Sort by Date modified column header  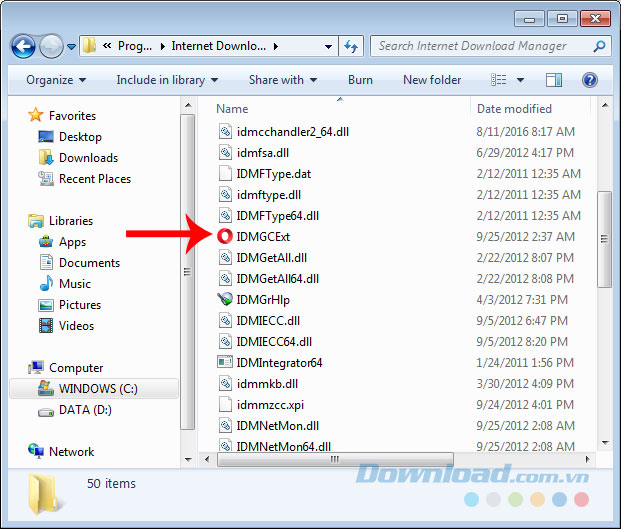click(x=514, y=108)
